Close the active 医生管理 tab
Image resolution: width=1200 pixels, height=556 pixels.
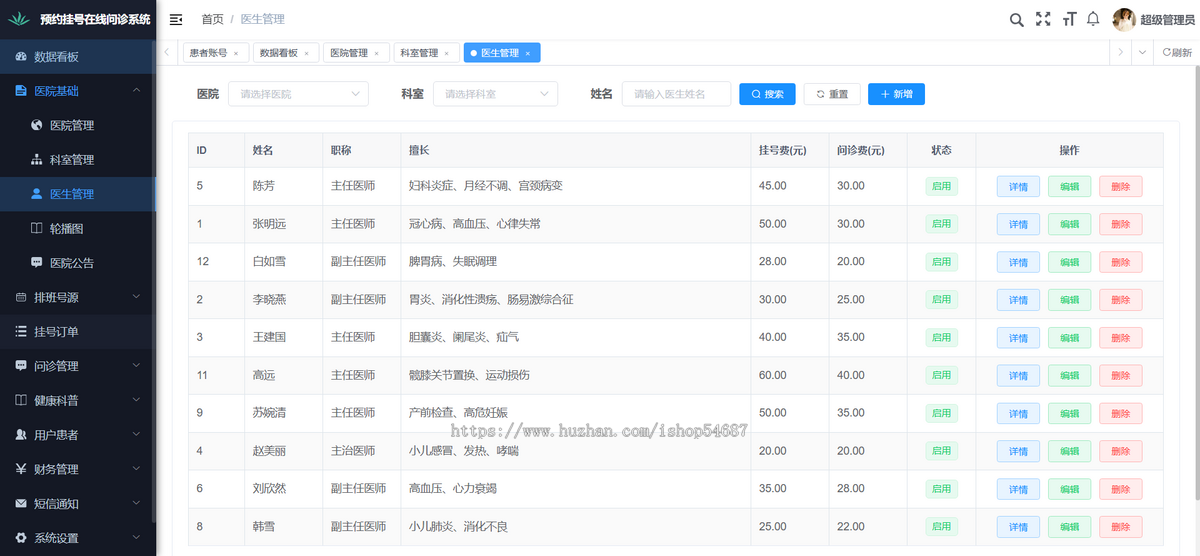pyautogui.click(x=527, y=53)
